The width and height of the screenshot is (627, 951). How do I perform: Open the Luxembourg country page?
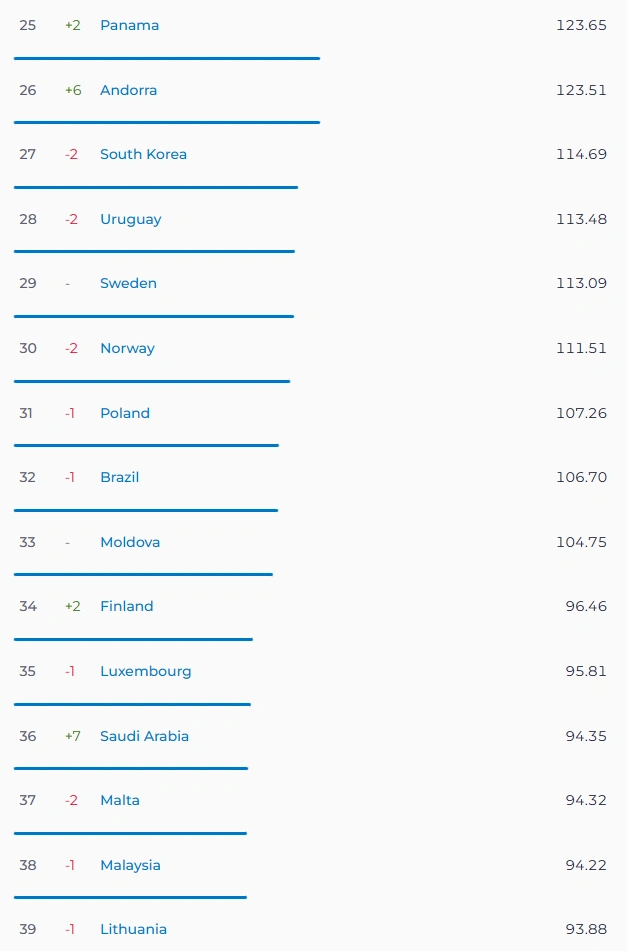146,671
